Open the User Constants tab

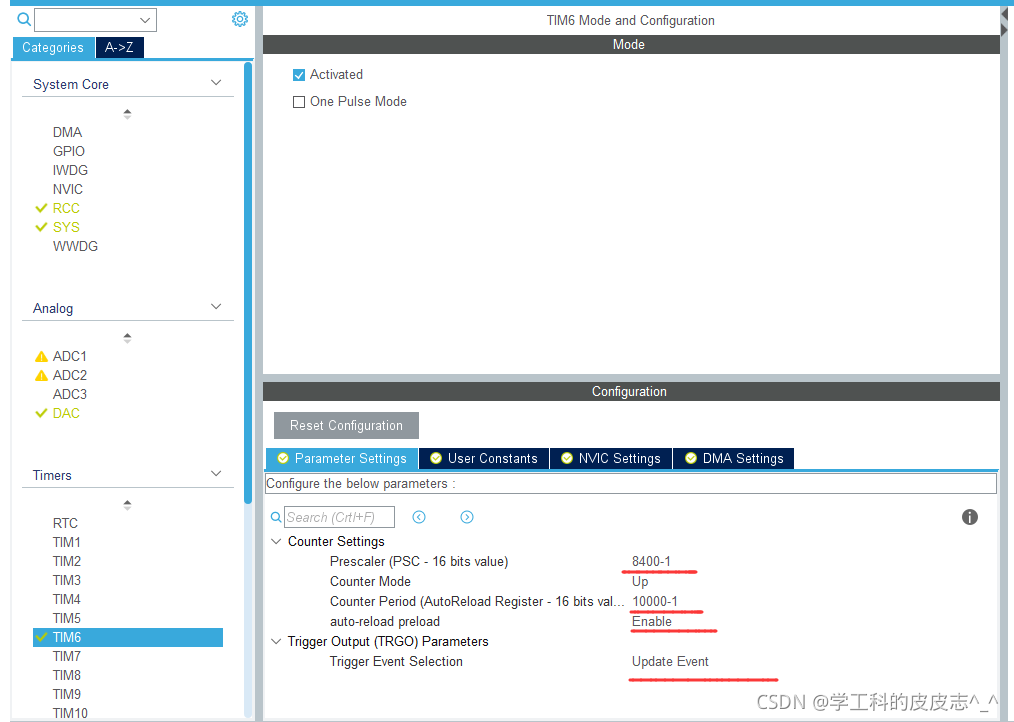(x=484, y=459)
